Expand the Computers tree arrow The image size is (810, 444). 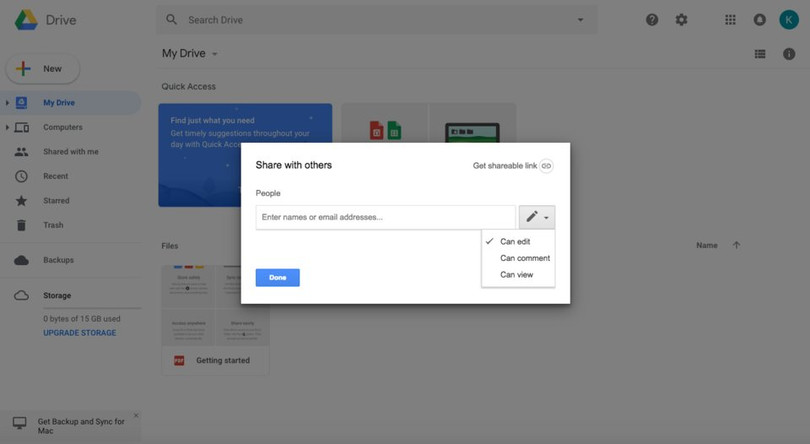(x=7, y=128)
